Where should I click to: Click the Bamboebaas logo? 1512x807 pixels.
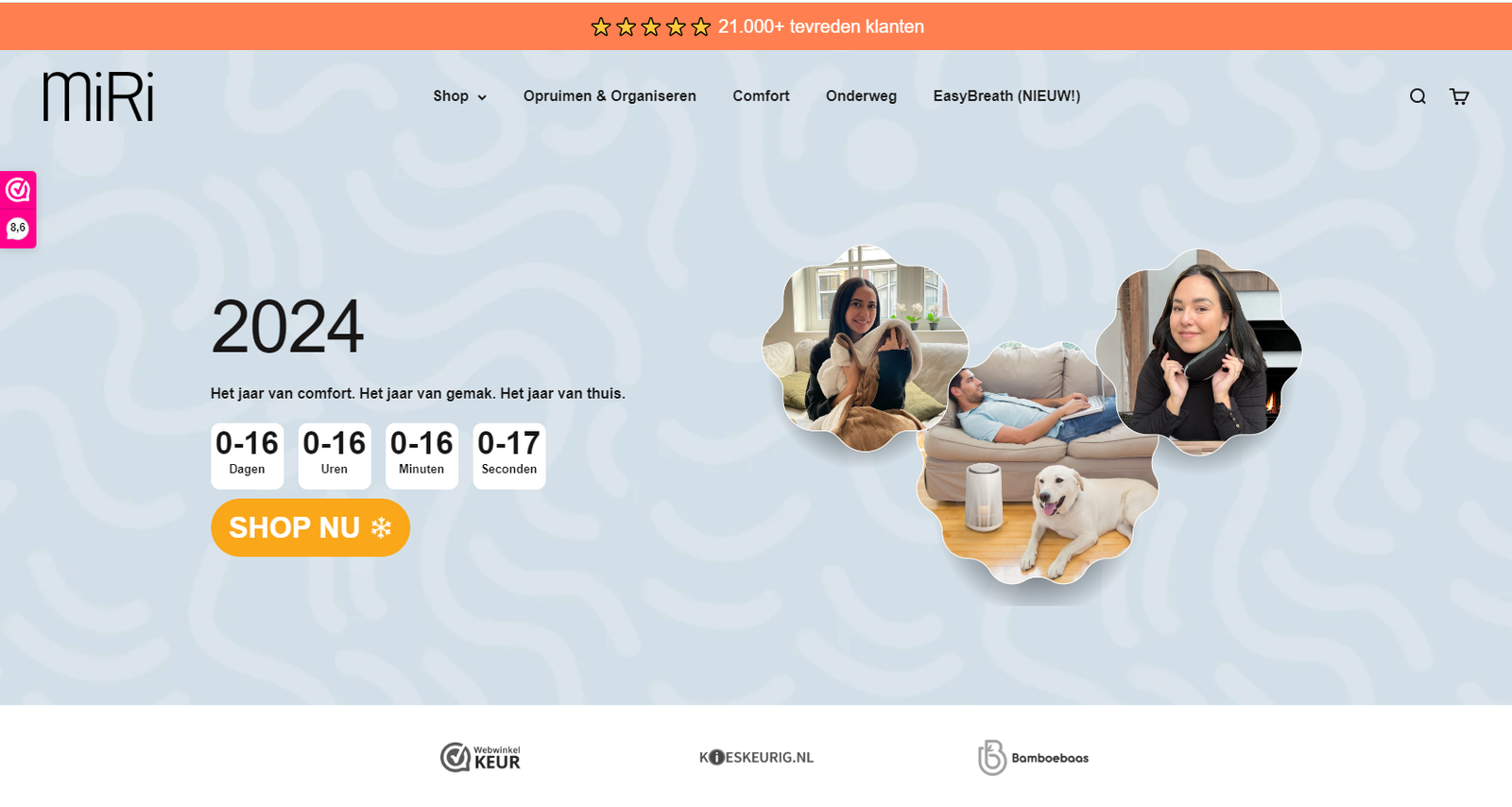(x=1033, y=757)
